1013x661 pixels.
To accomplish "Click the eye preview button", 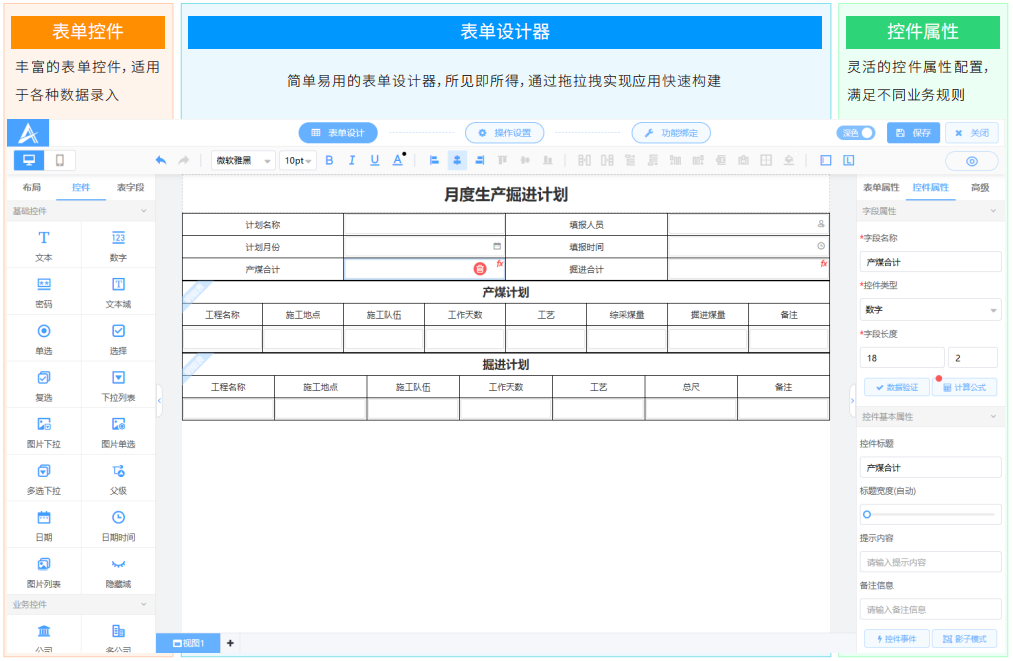I will pyautogui.click(x=971, y=161).
